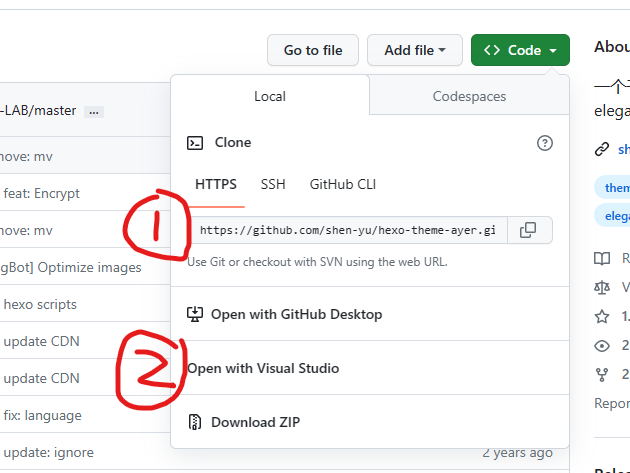The width and height of the screenshot is (630, 473).
Task: Copy the clone URL to clipboard
Action: point(528,230)
